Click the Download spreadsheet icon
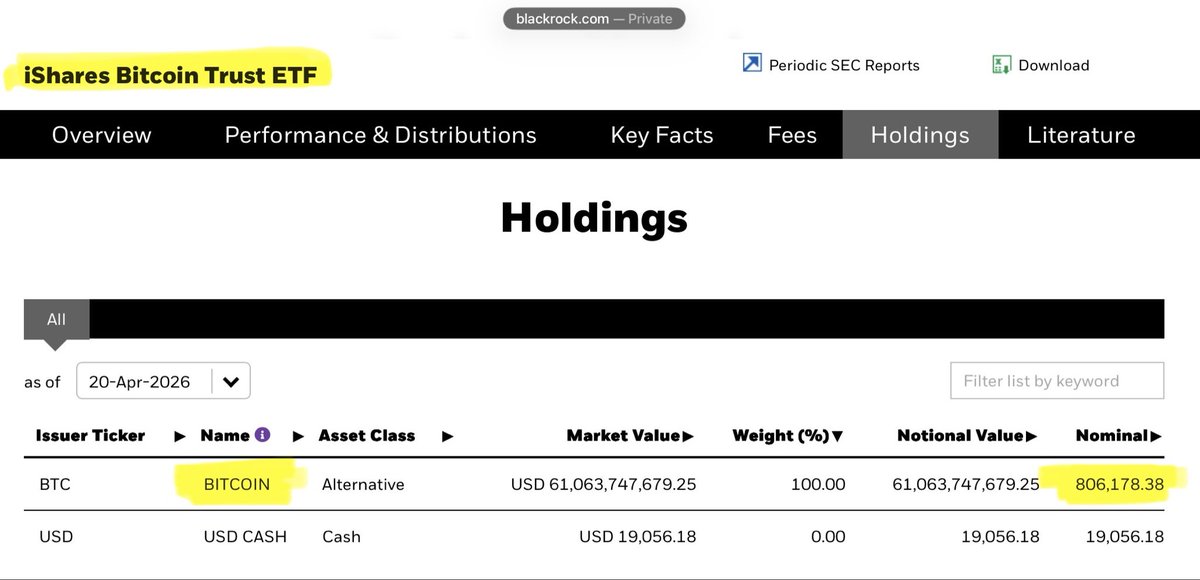The width and height of the screenshot is (1200, 580). point(1001,64)
